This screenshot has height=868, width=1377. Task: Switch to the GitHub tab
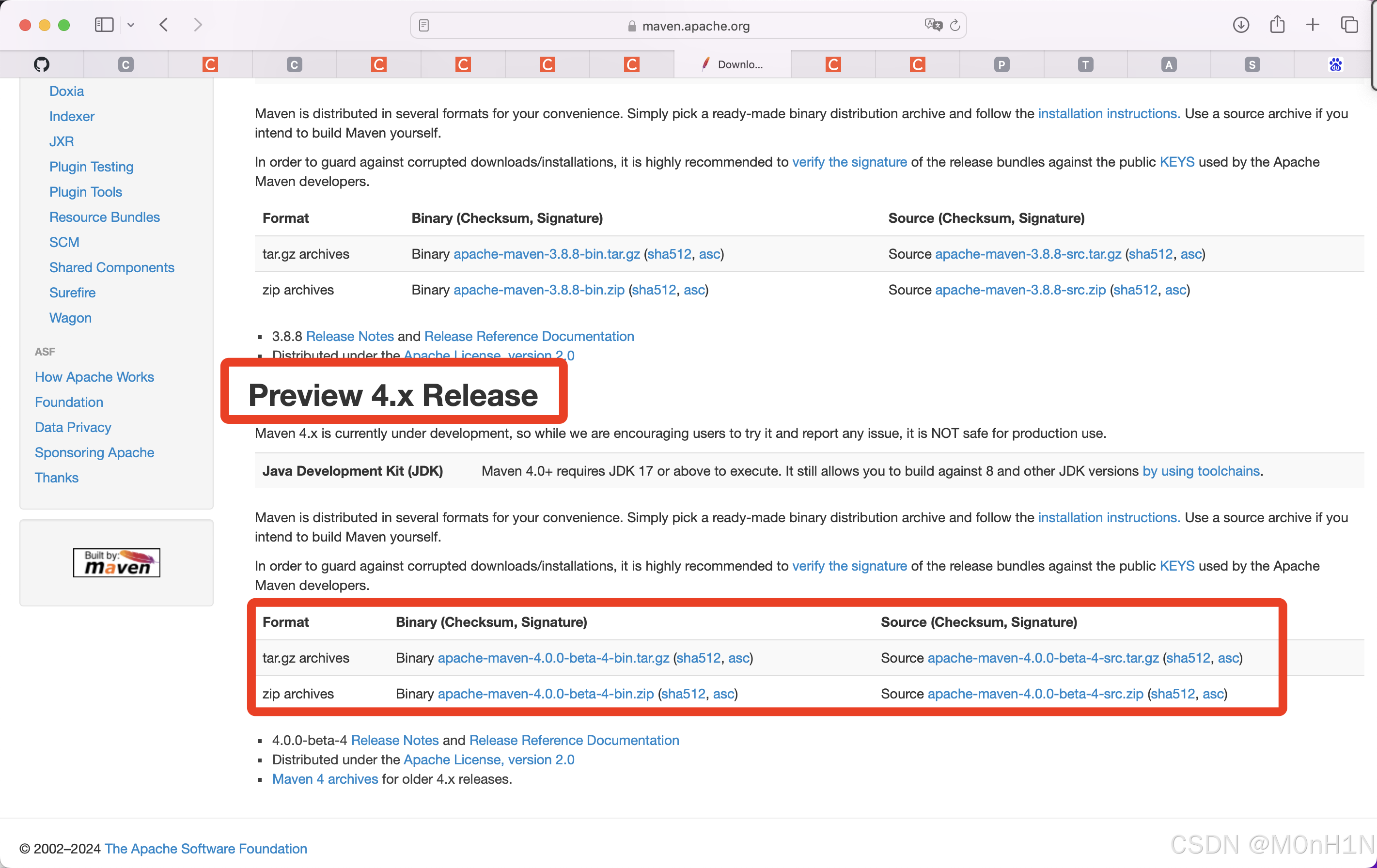(x=41, y=64)
